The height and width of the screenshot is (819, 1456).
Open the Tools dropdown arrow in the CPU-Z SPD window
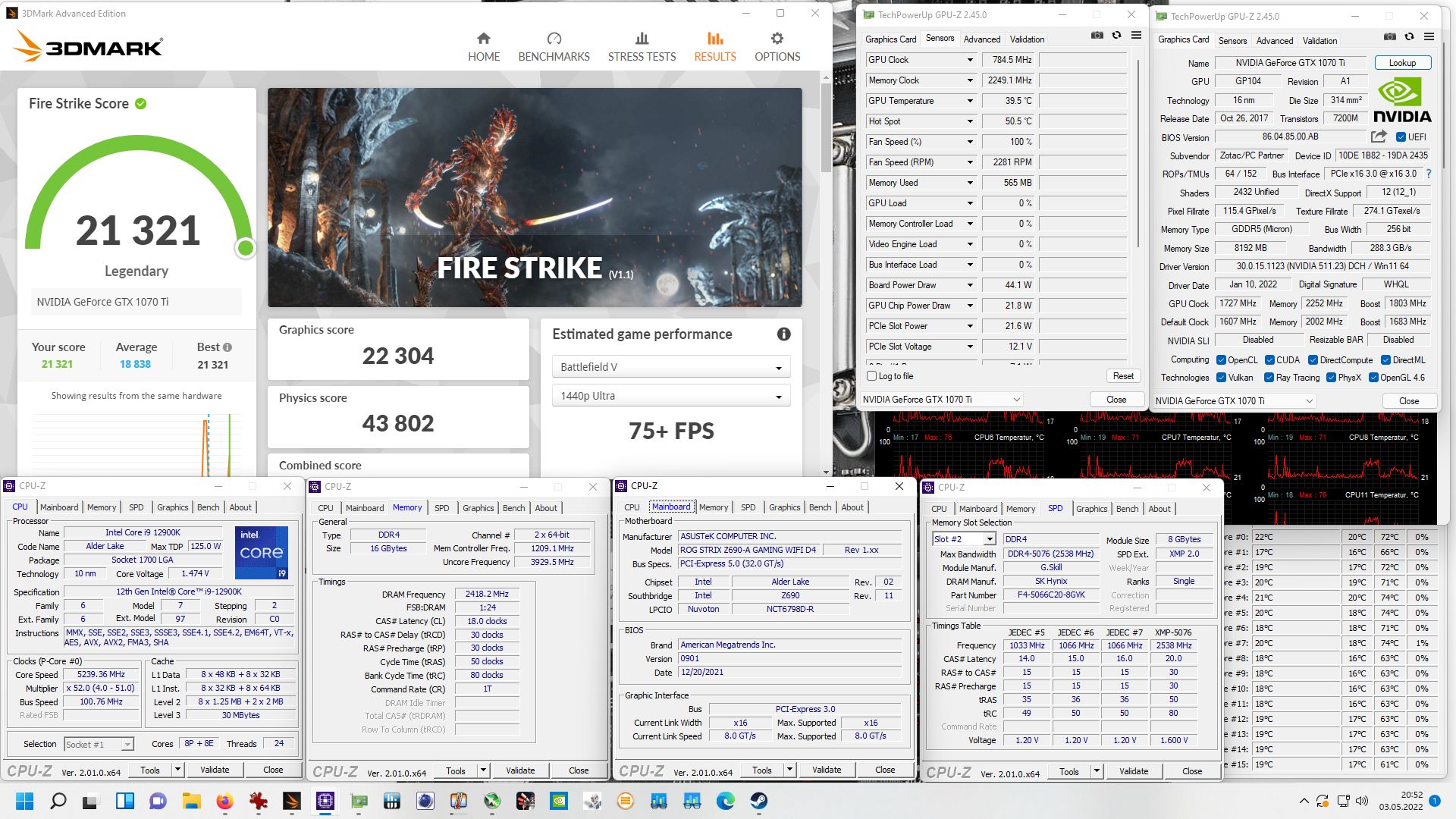click(x=1097, y=771)
